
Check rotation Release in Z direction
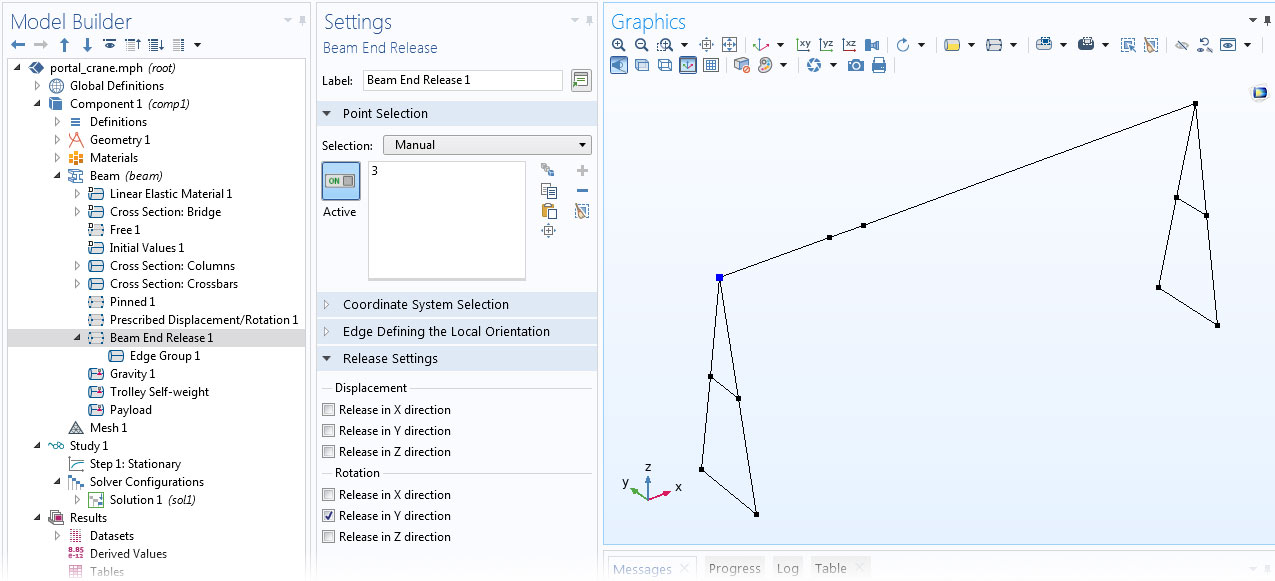[329, 537]
